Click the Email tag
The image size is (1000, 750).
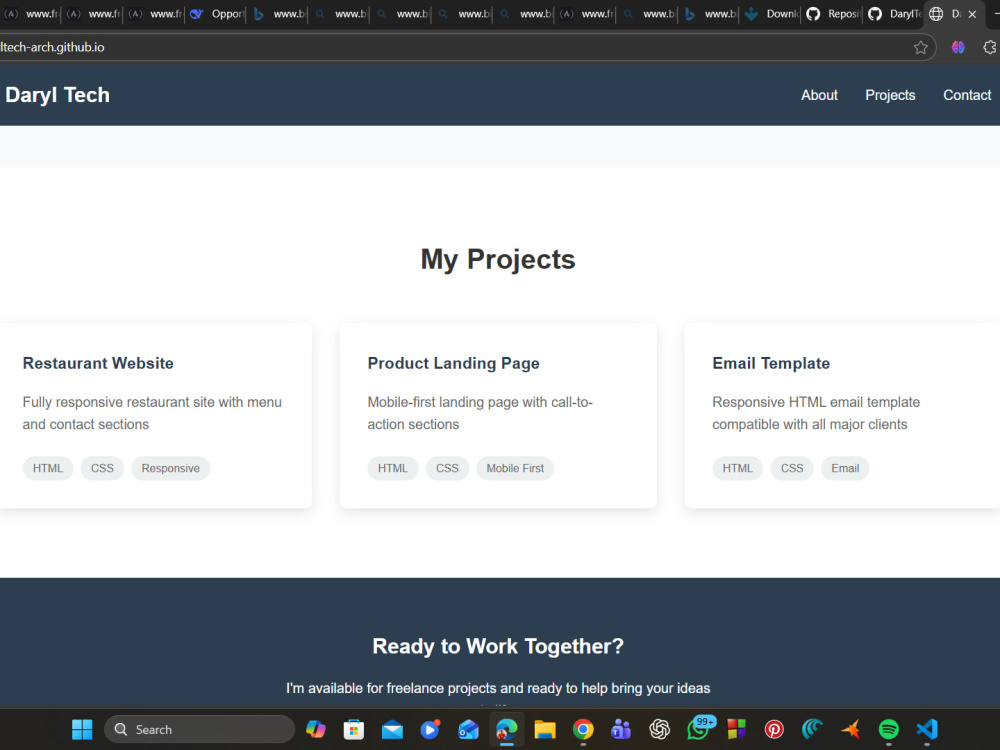[845, 468]
